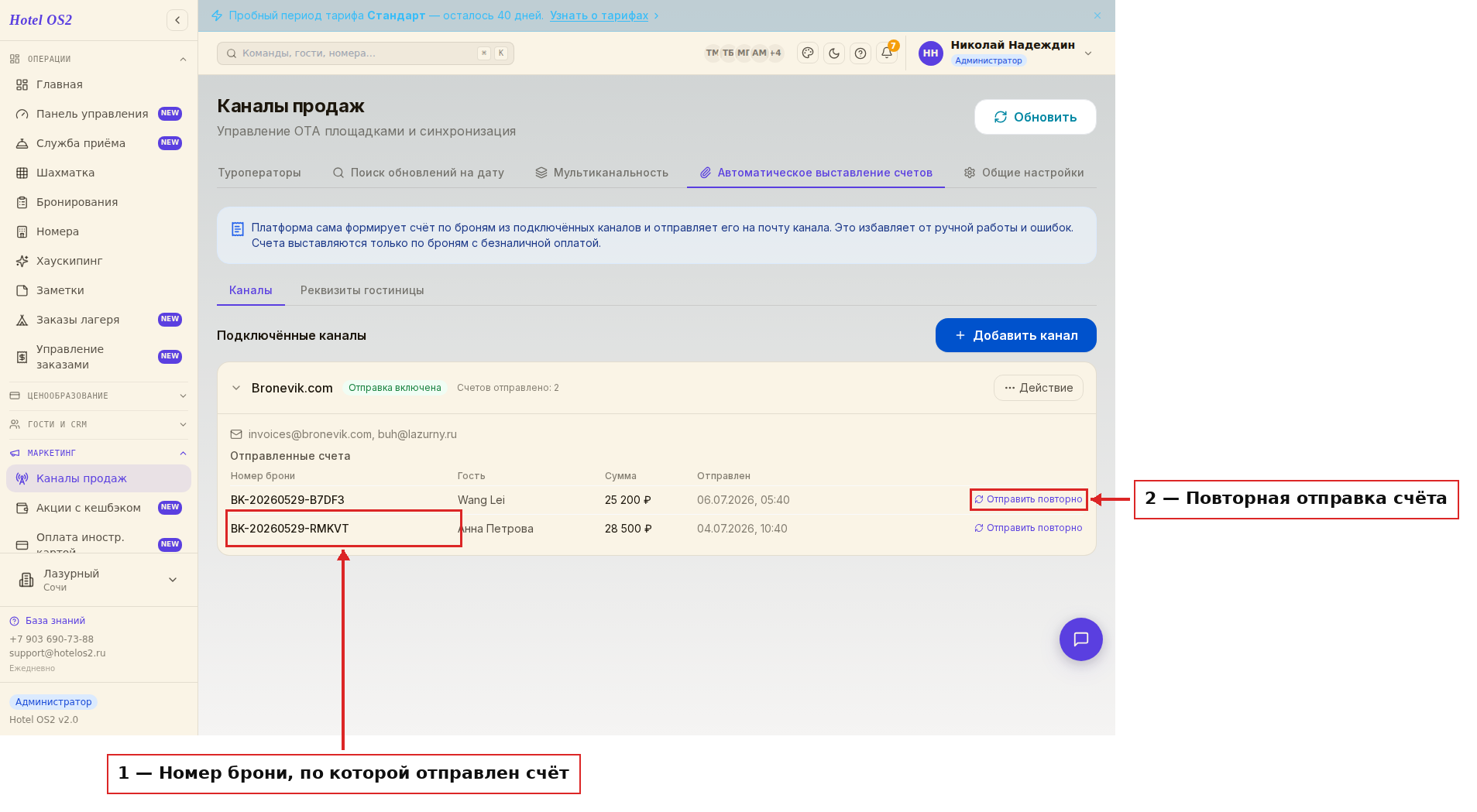Viewport: 1477px width, 812px height.
Task: Collapse the МАРКЕТИНГ sidebar group
Action: pos(98,453)
